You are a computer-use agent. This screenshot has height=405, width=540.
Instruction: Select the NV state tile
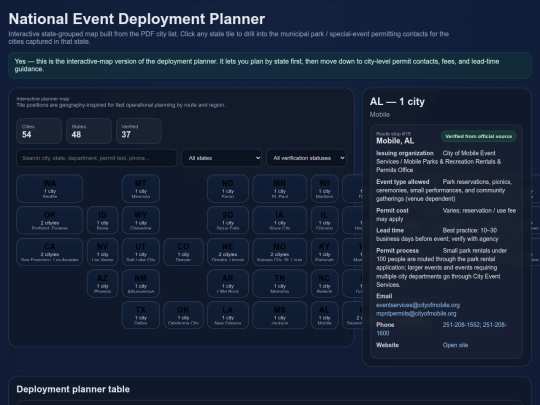coord(102,252)
